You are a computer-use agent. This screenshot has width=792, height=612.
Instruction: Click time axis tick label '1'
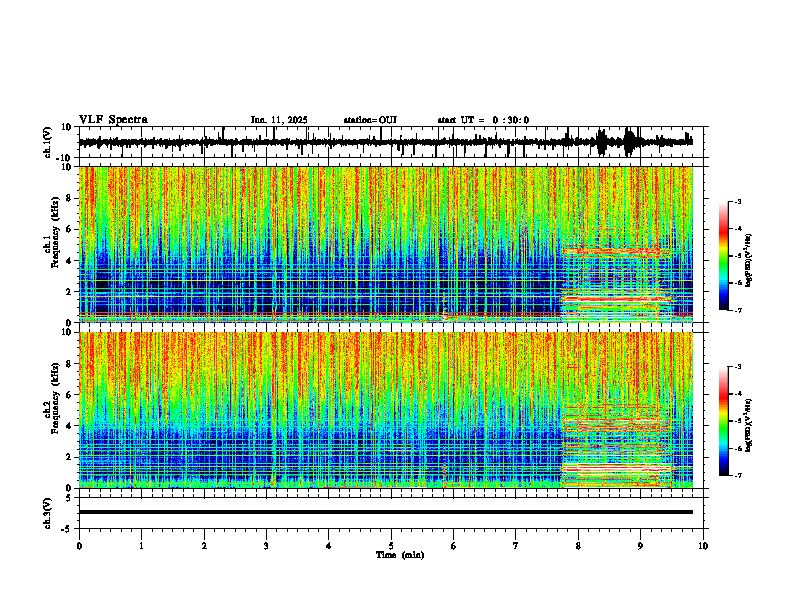pyautogui.click(x=141, y=546)
